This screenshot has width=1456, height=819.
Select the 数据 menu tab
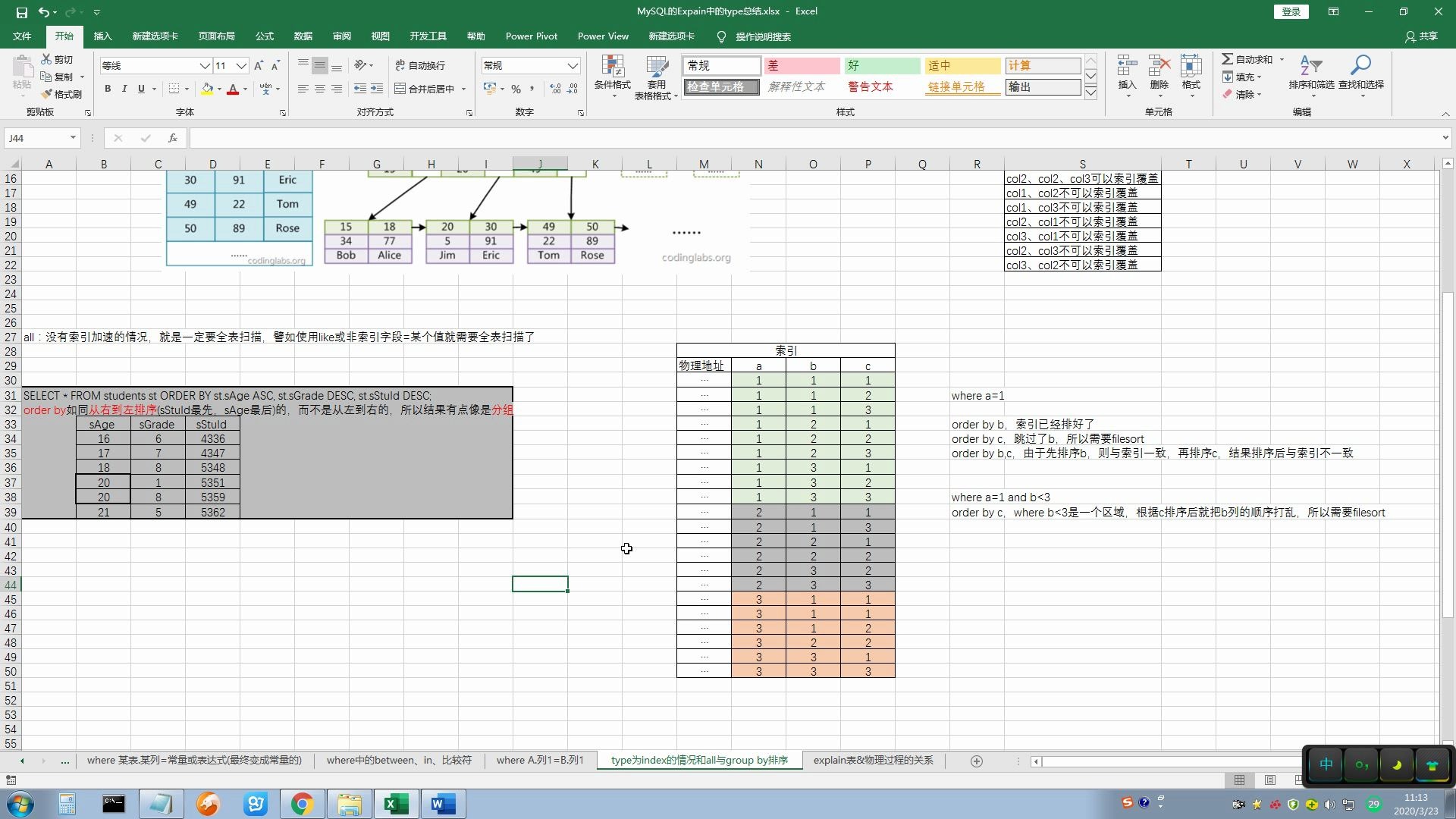[302, 36]
